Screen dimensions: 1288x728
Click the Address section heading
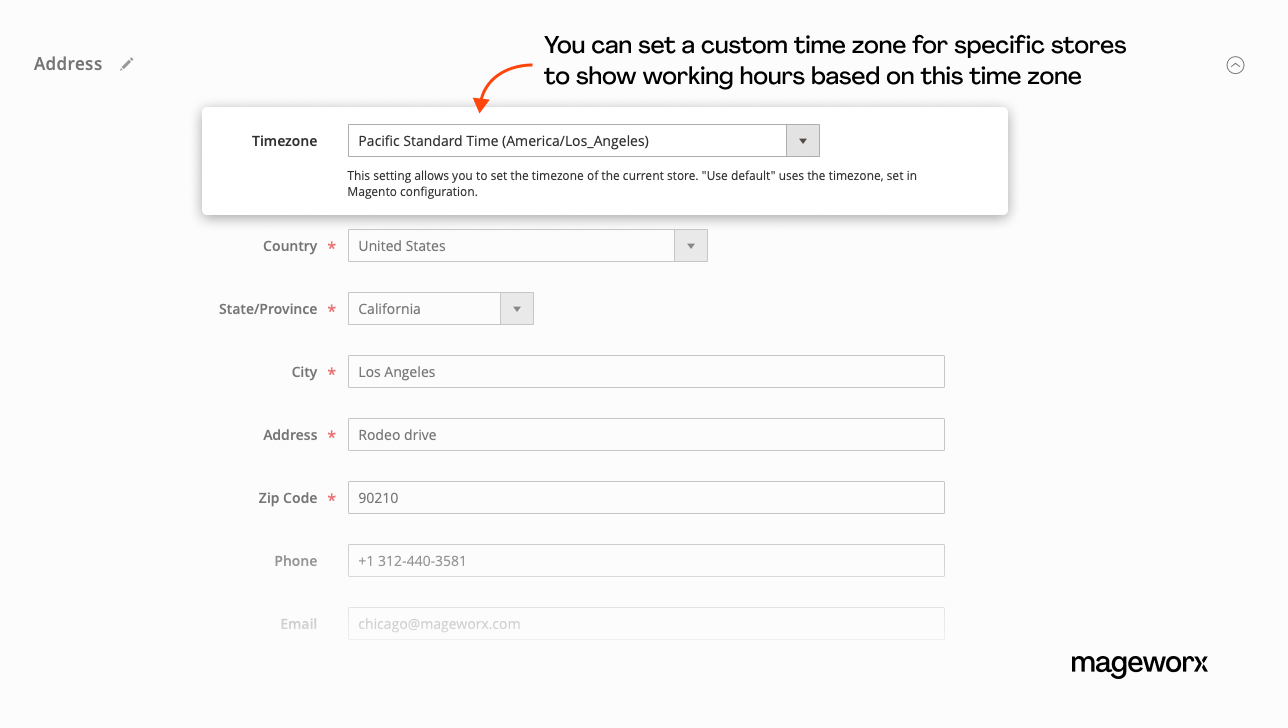[68, 64]
